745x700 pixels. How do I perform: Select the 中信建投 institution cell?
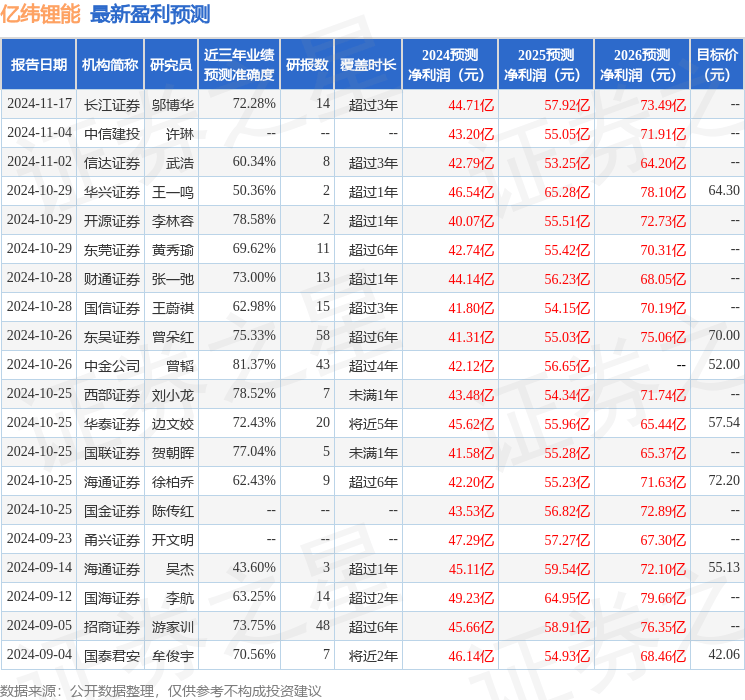coord(112,134)
